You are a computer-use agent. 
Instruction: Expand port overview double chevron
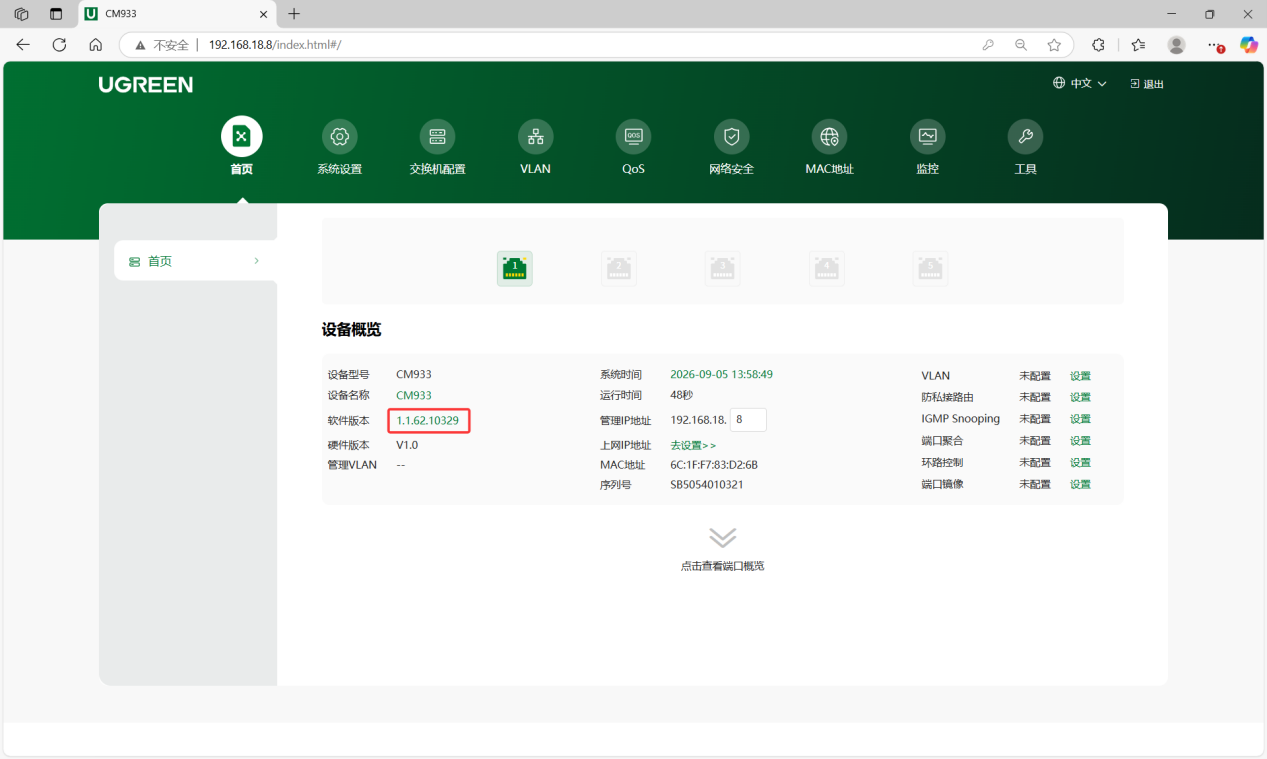pos(723,538)
